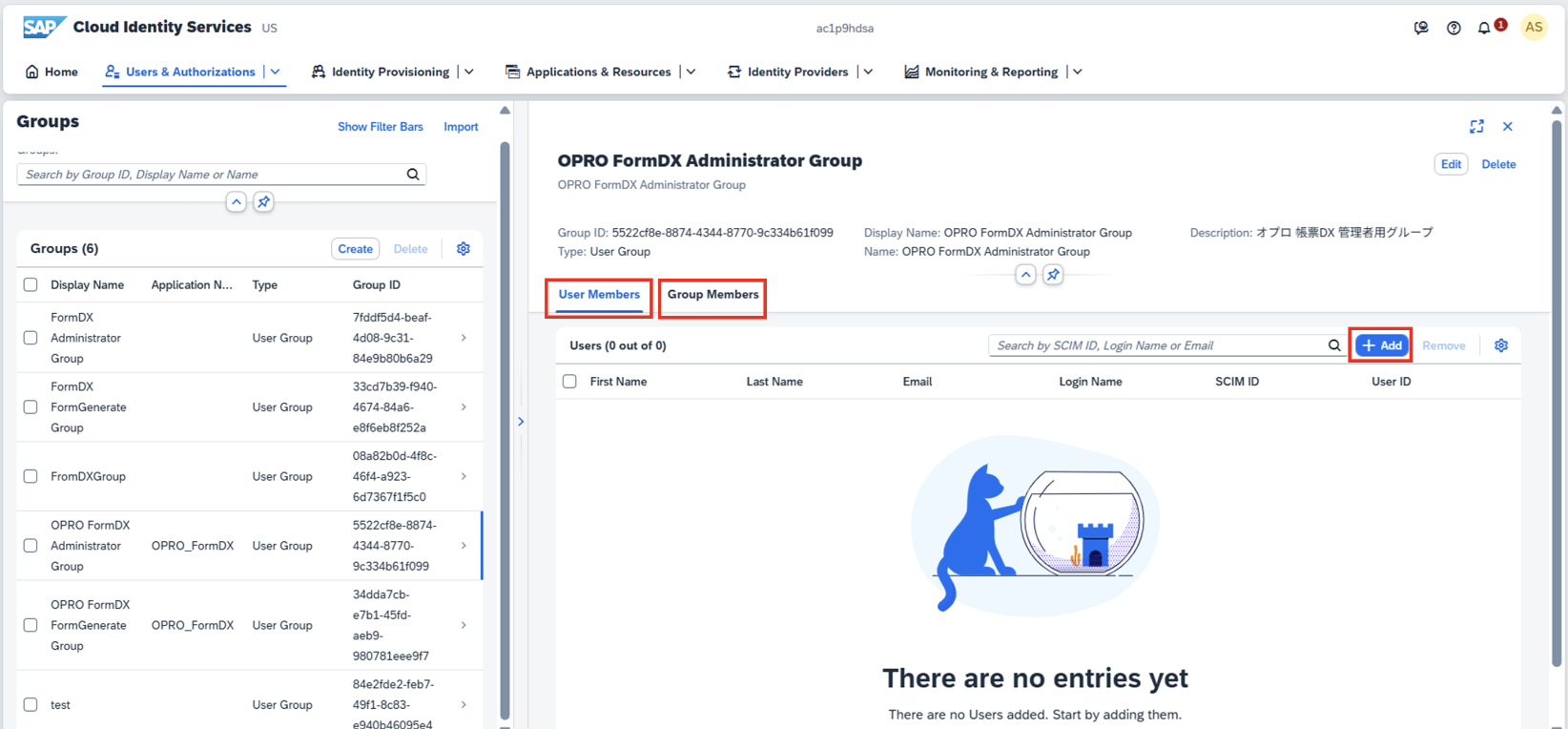Expand Users & Authorizations dropdown arrow
This screenshot has height=729, width=1568.
click(x=276, y=72)
